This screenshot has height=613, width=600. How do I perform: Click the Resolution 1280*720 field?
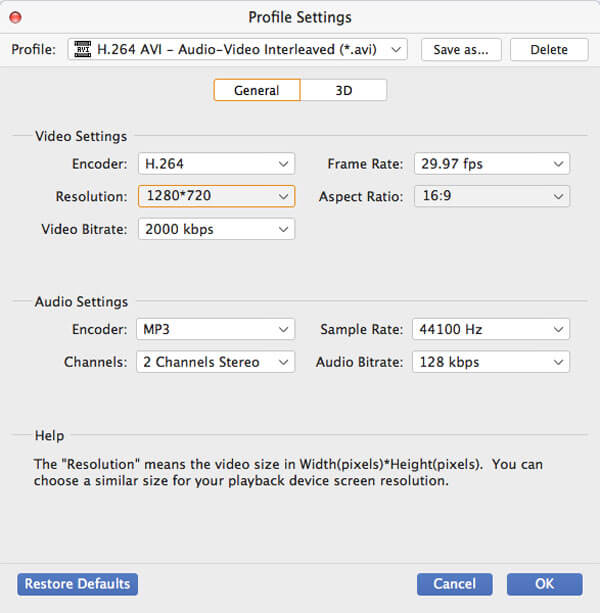pyautogui.click(x=205, y=197)
